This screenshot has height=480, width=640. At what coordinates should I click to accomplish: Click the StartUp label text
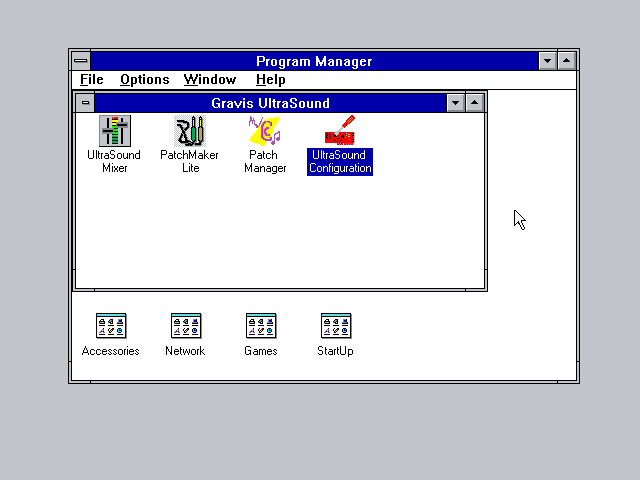pos(336,351)
